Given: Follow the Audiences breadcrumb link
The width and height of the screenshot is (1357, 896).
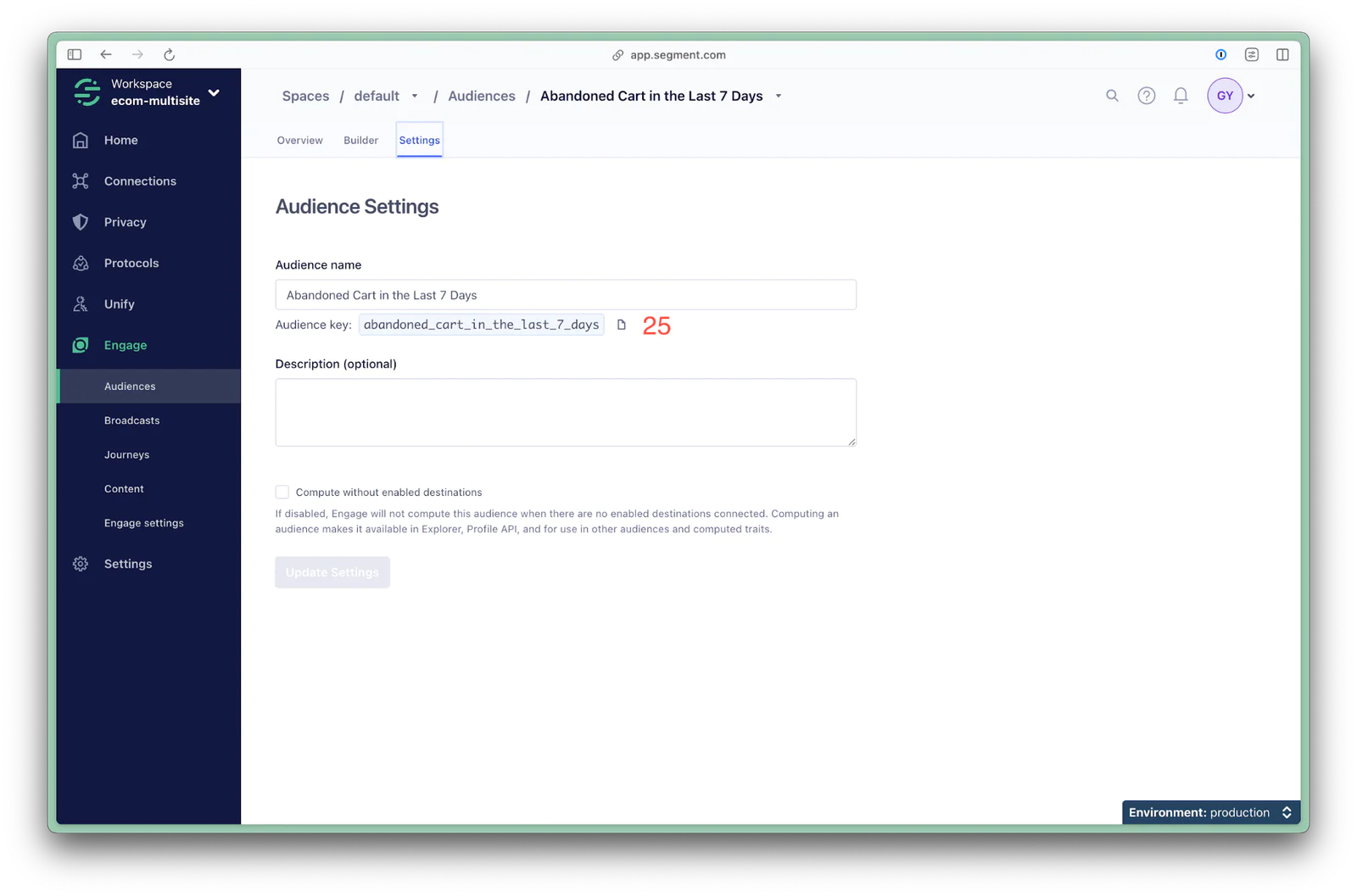Looking at the screenshot, I should pyautogui.click(x=481, y=97).
